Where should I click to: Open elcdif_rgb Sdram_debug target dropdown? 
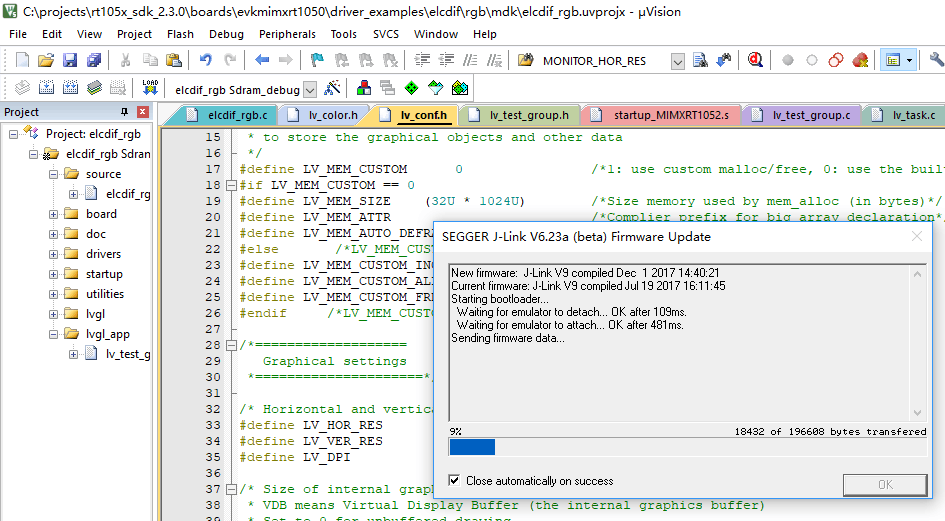[310, 90]
